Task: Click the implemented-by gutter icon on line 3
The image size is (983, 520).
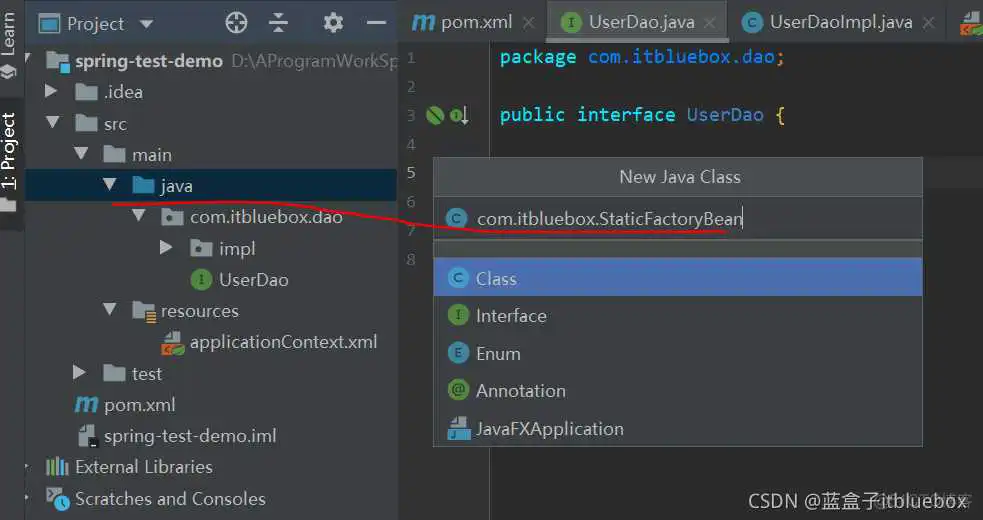Action: click(459, 116)
